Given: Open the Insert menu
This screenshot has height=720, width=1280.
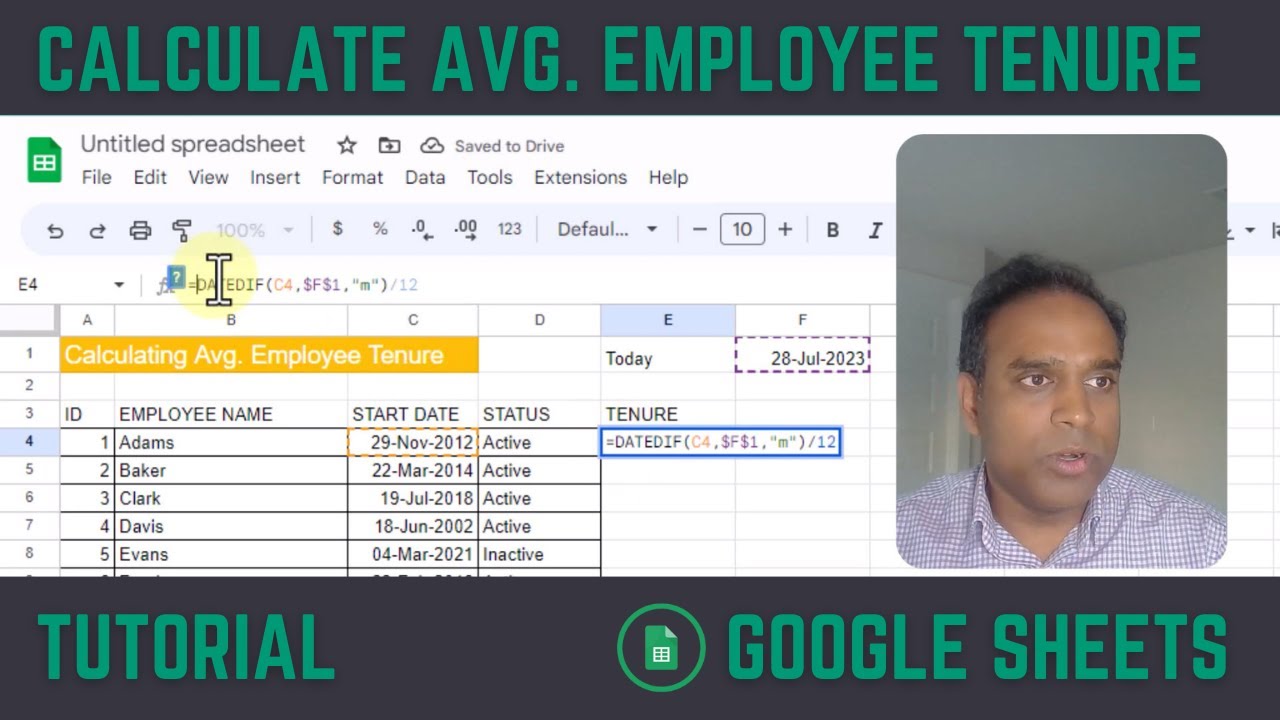Looking at the screenshot, I should 275,177.
